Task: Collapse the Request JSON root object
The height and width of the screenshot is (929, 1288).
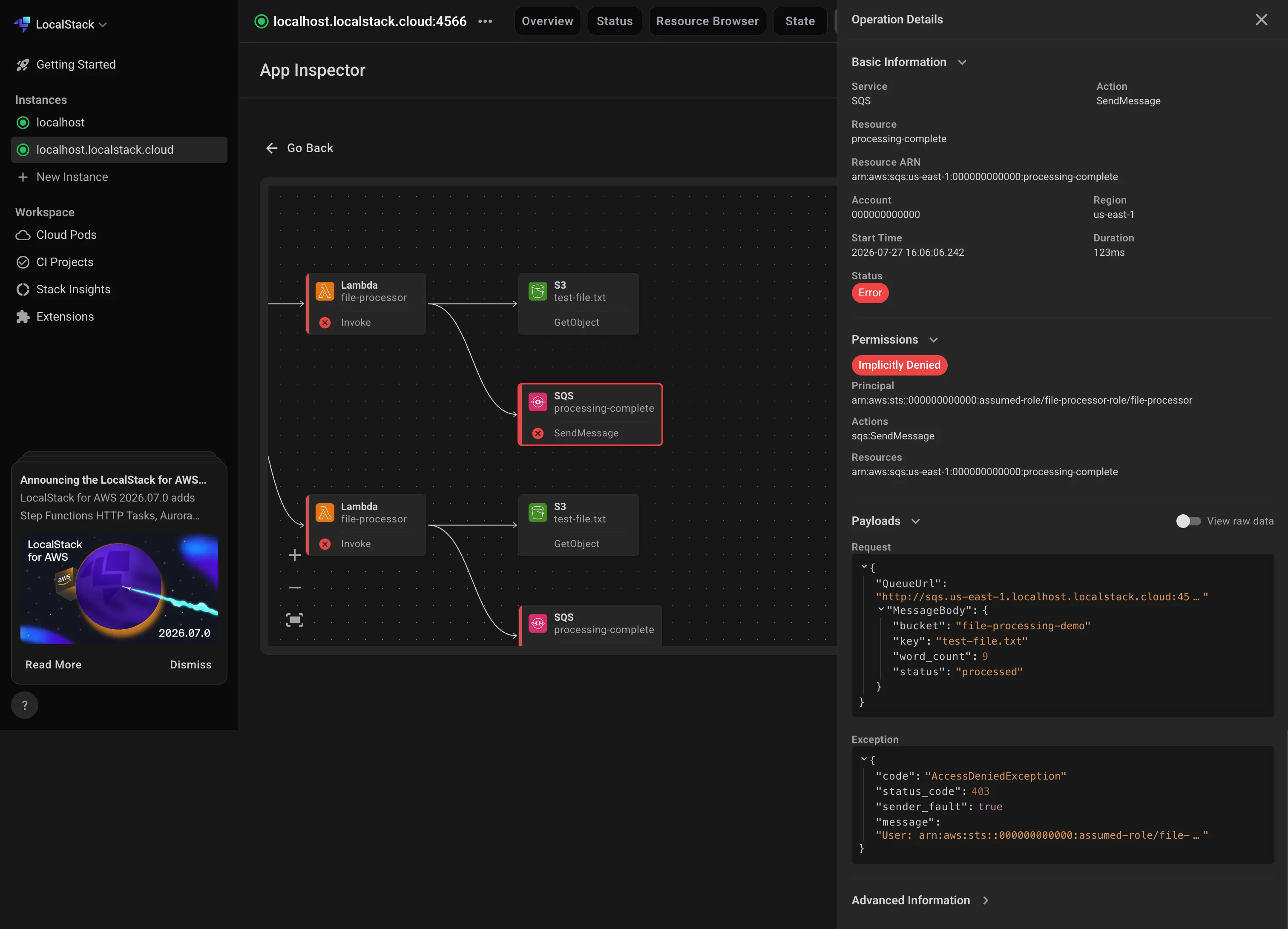Action: point(864,567)
